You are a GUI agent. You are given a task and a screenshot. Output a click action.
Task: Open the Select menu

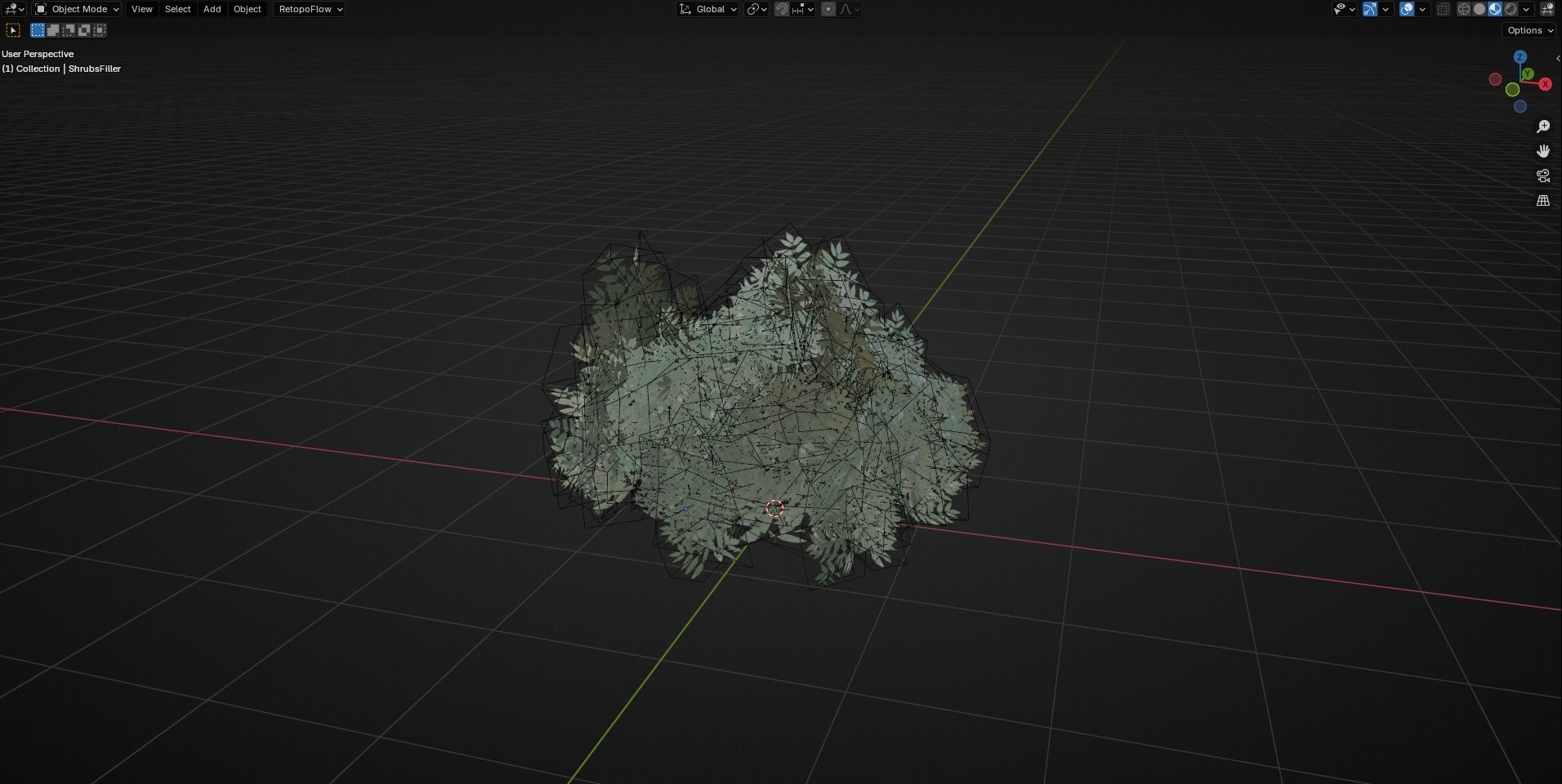click(x=177, y=9)
